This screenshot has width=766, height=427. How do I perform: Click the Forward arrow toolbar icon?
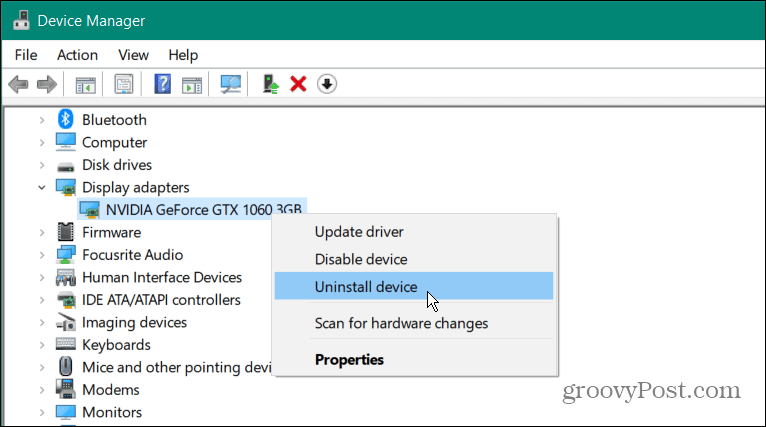(x=46, y=84)
